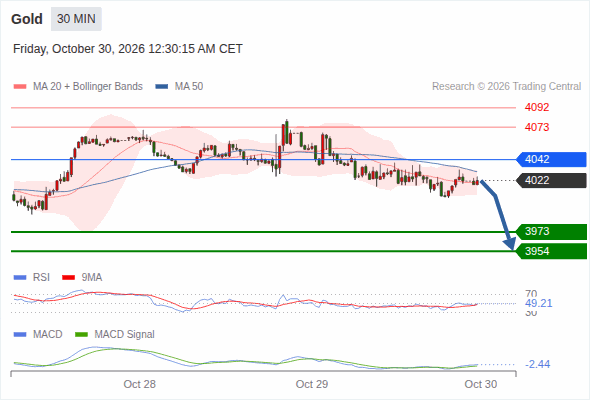
Task: Click the black 4022 current price tag
Action: [x=551, y=180]
